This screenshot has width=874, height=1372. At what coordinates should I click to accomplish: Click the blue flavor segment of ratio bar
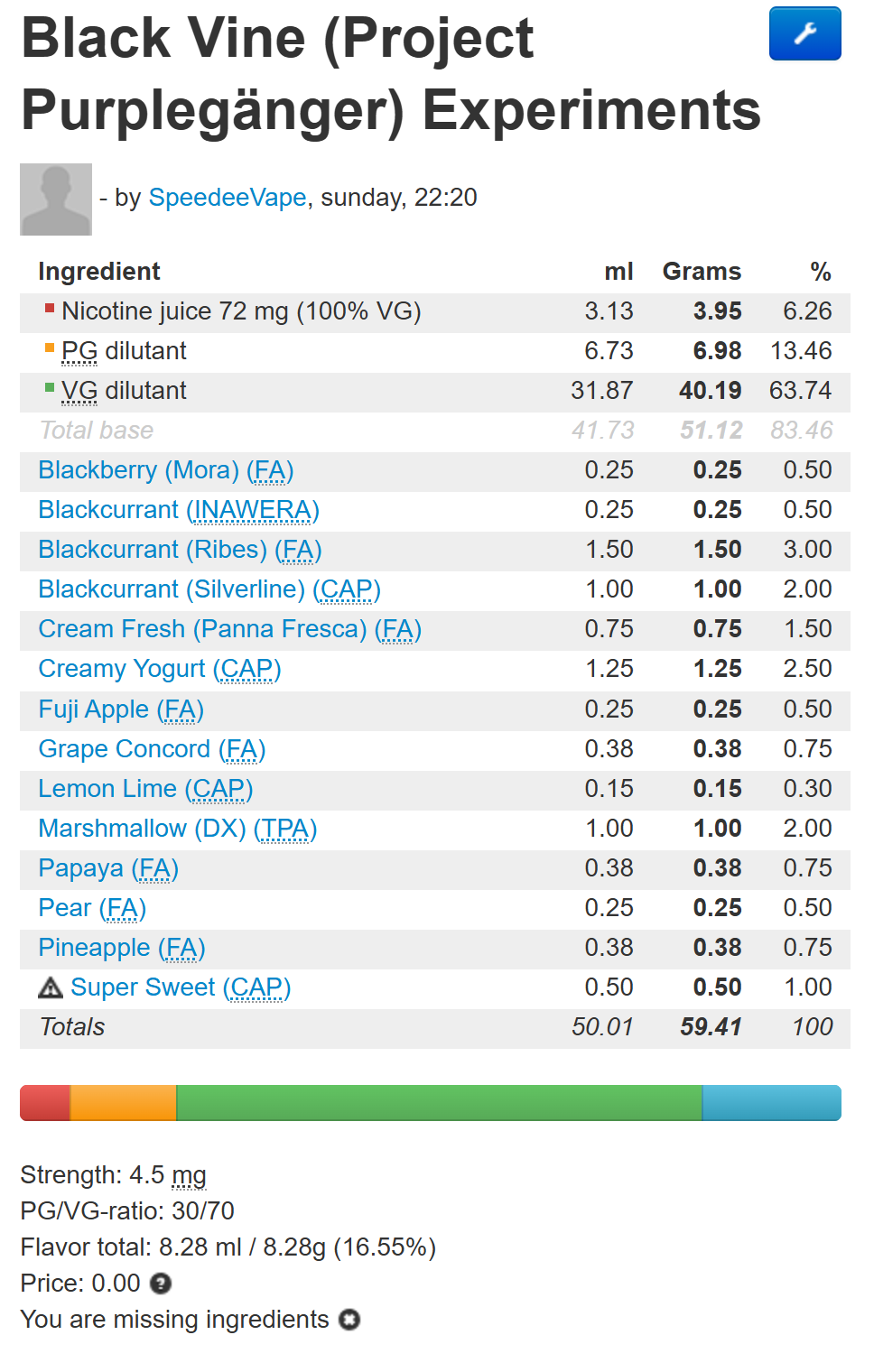click(x=771, y=1103)
